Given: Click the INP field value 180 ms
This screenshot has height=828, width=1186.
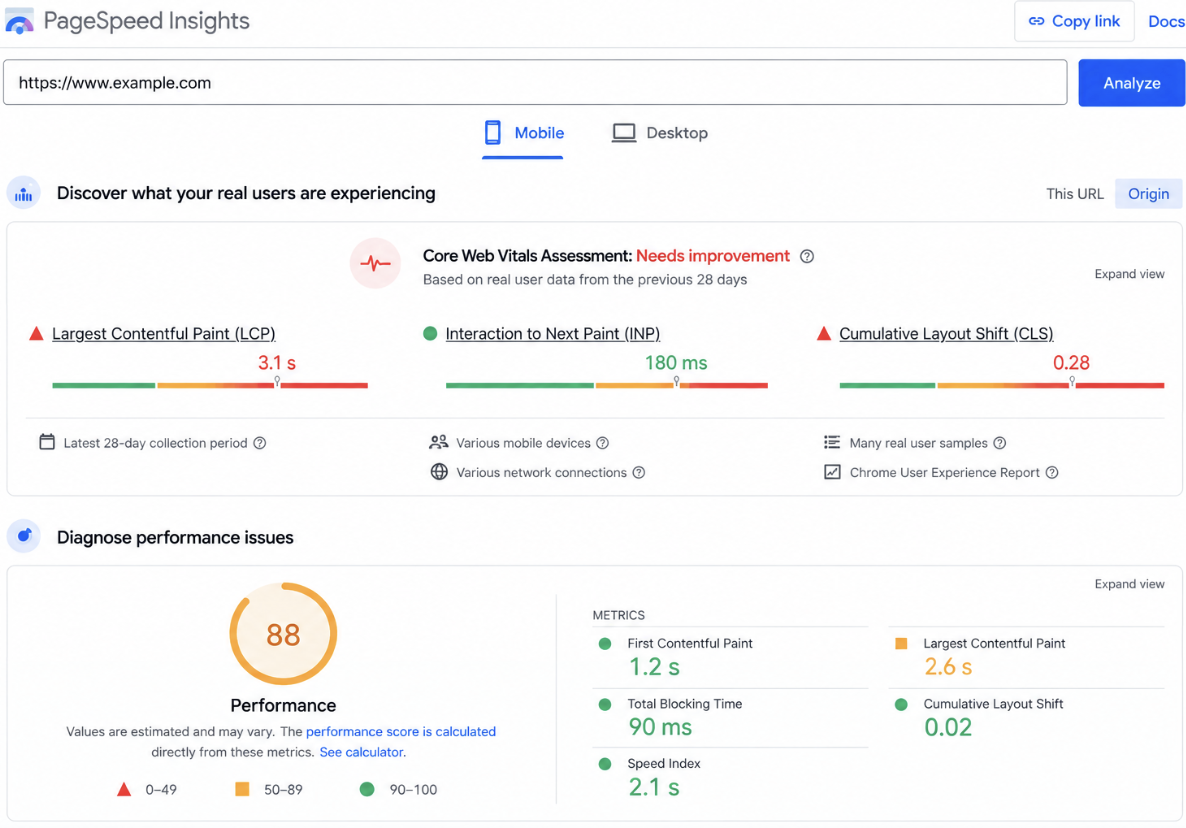Looking at the screenshot, I should click(x=675, y=363).
